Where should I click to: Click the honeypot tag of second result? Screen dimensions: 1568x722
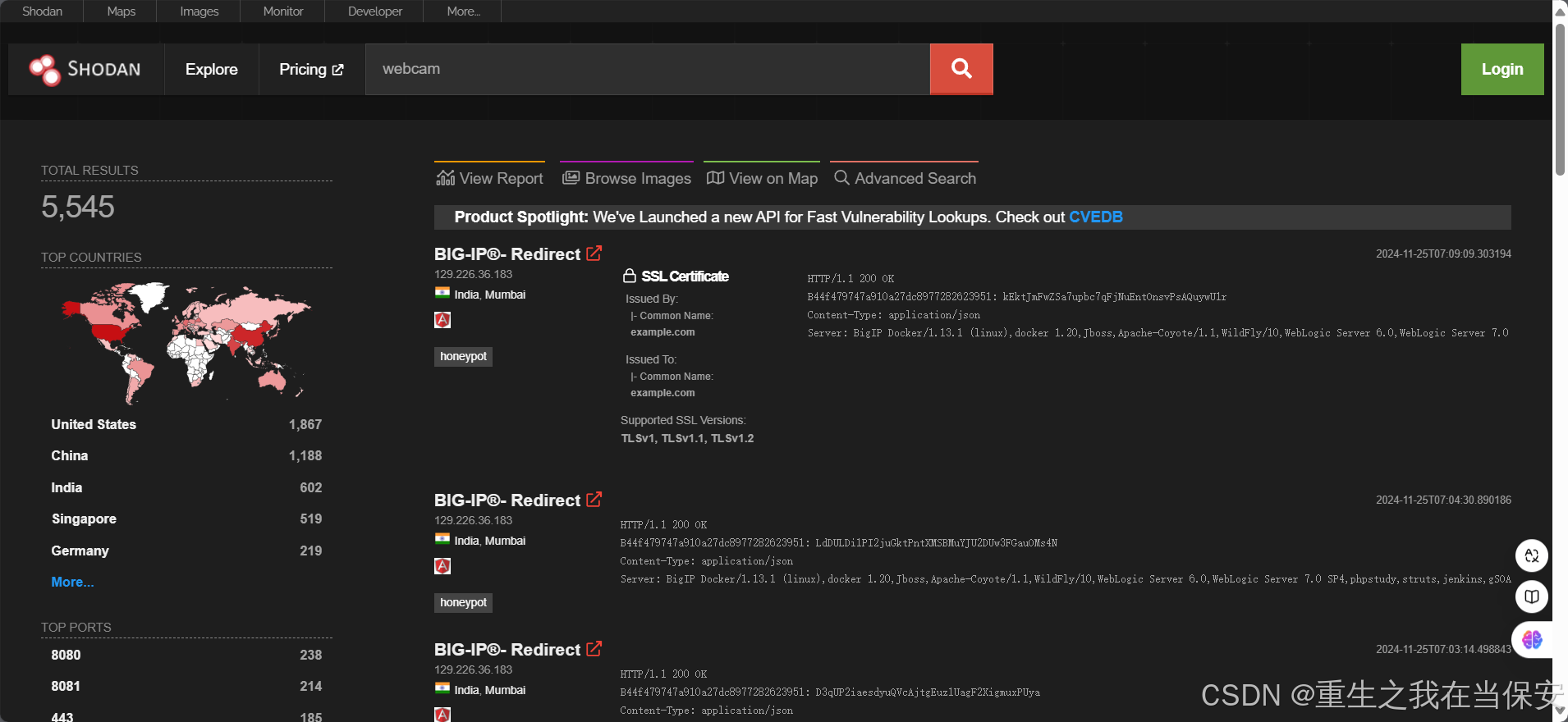click(463, 602)
